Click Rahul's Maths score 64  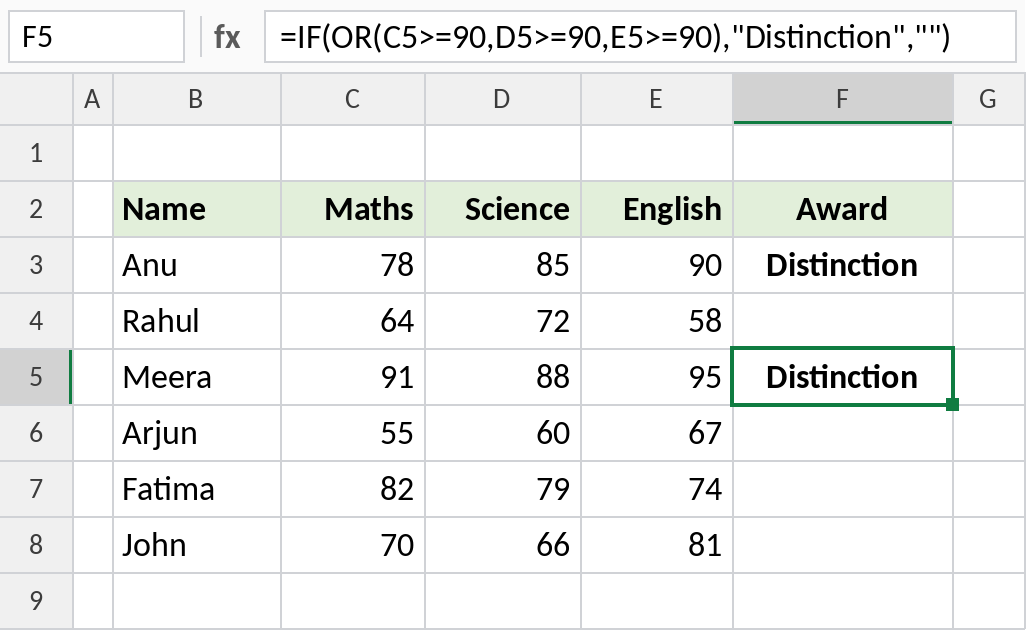pyautogui.click(x=353, y=321)
